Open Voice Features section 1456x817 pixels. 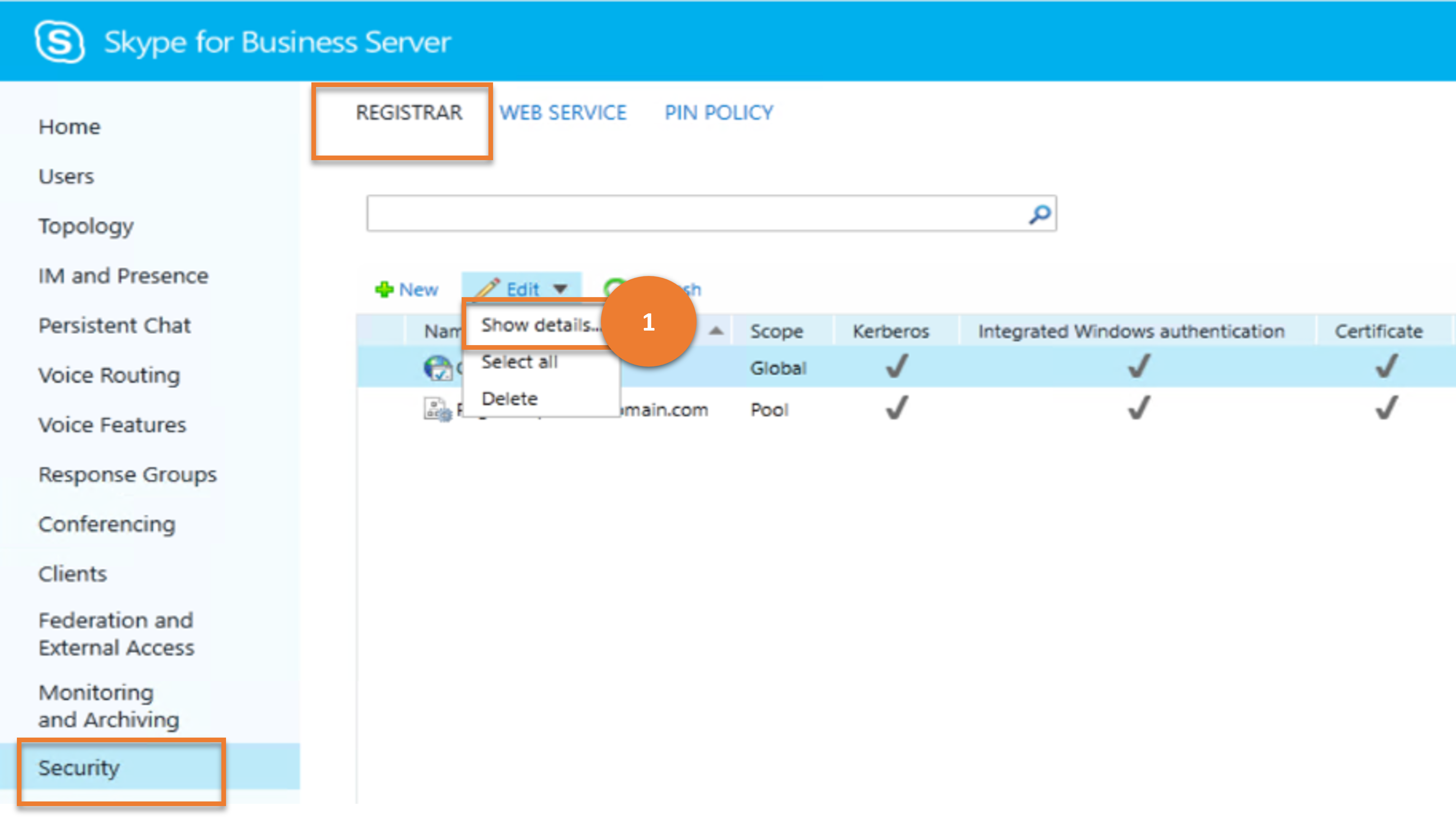pyautogui.click(x=112, y=425)
